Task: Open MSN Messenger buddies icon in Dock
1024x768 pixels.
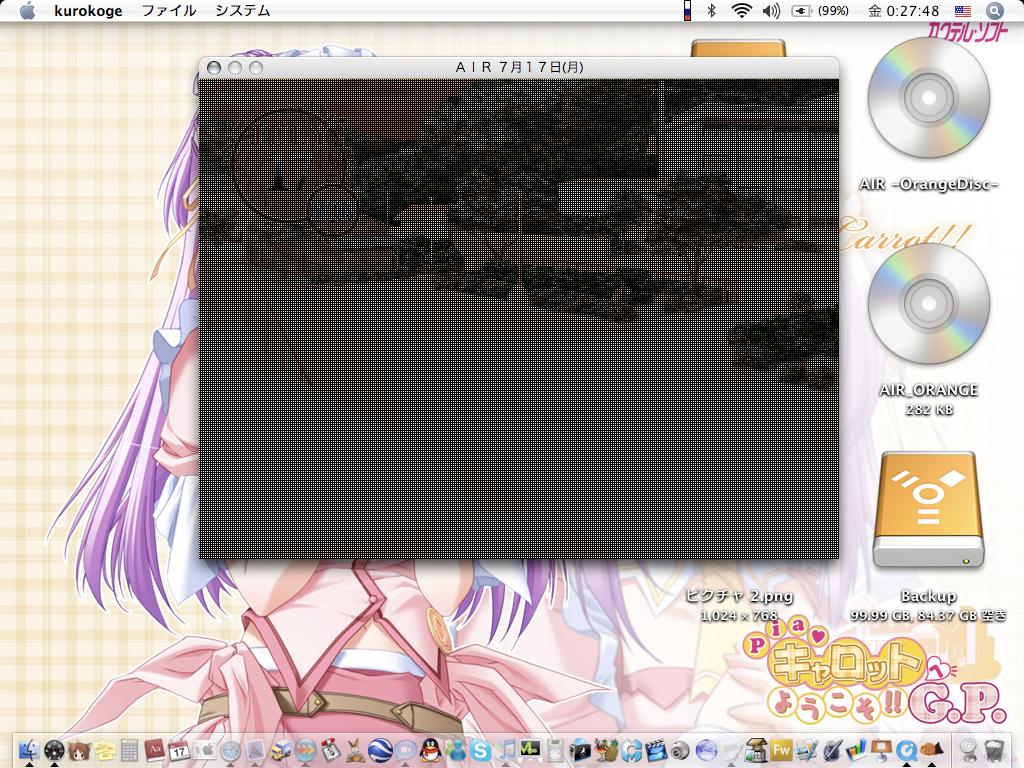Action: (455, 750)
